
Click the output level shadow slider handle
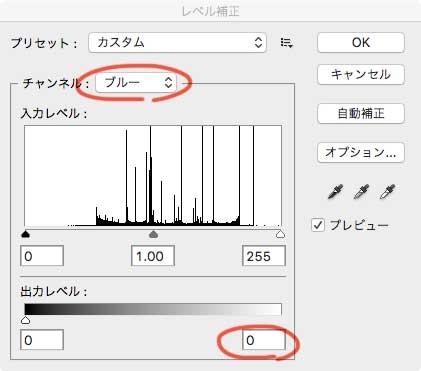point(25,320)
